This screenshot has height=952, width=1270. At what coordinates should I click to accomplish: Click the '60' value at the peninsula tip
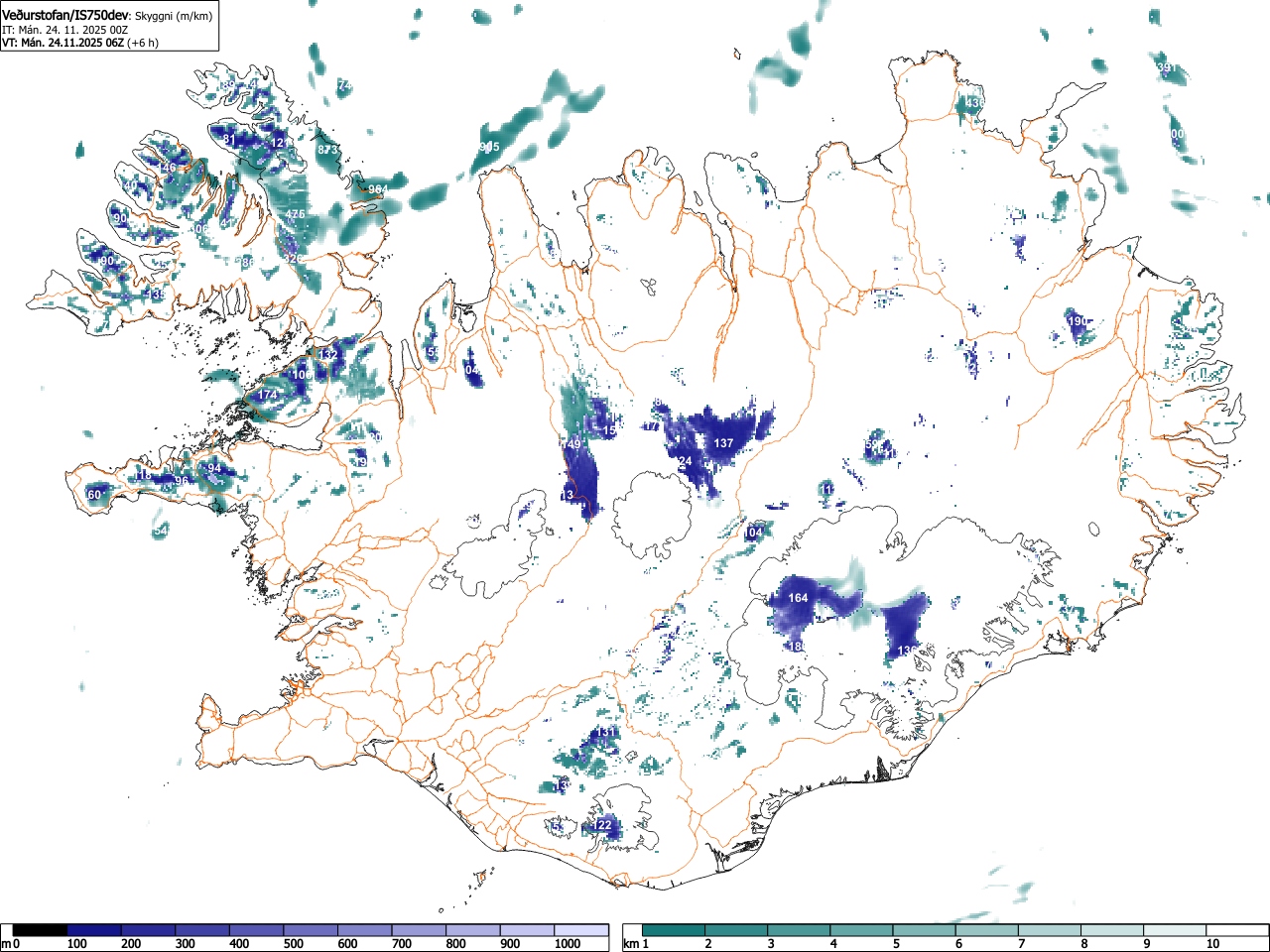[x=95, y=495]
